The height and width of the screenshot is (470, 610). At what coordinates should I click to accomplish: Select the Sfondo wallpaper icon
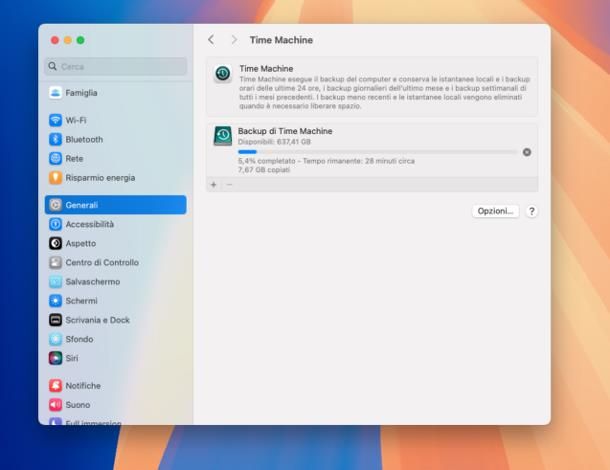pyautogui.click(x=55, y=339)
